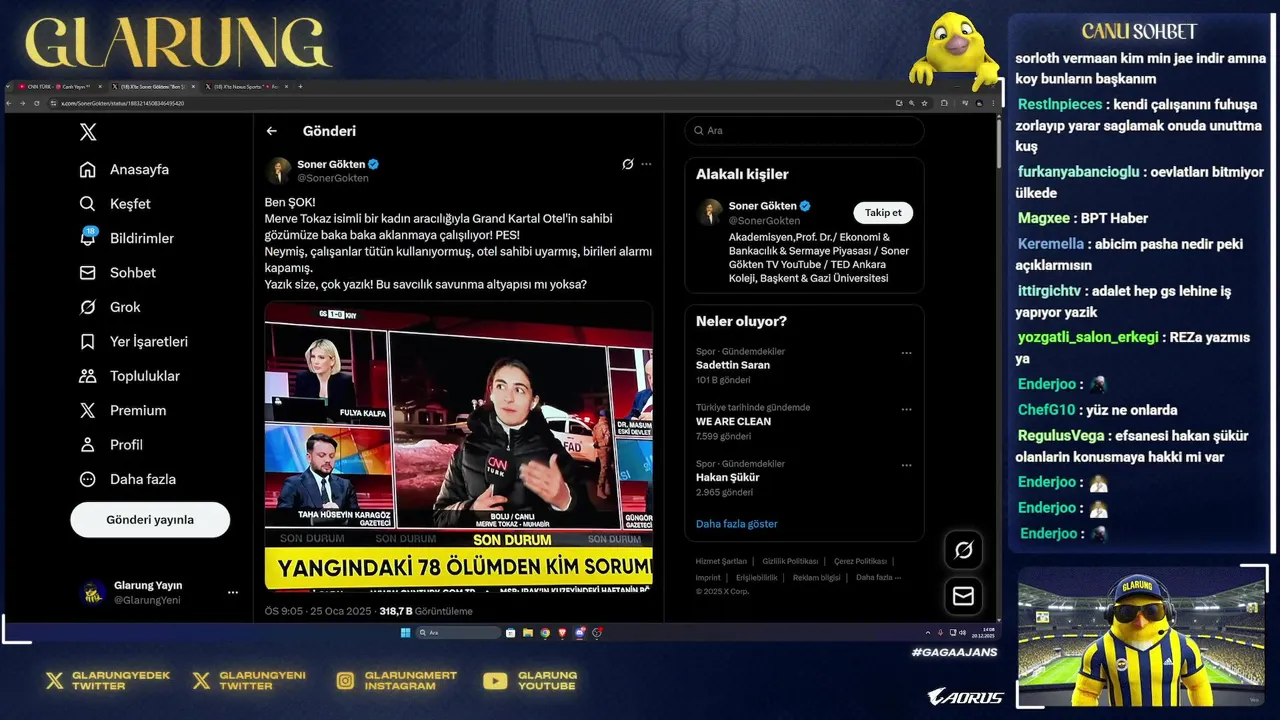Open Glarung Yayın account options menu

[233, 593]
